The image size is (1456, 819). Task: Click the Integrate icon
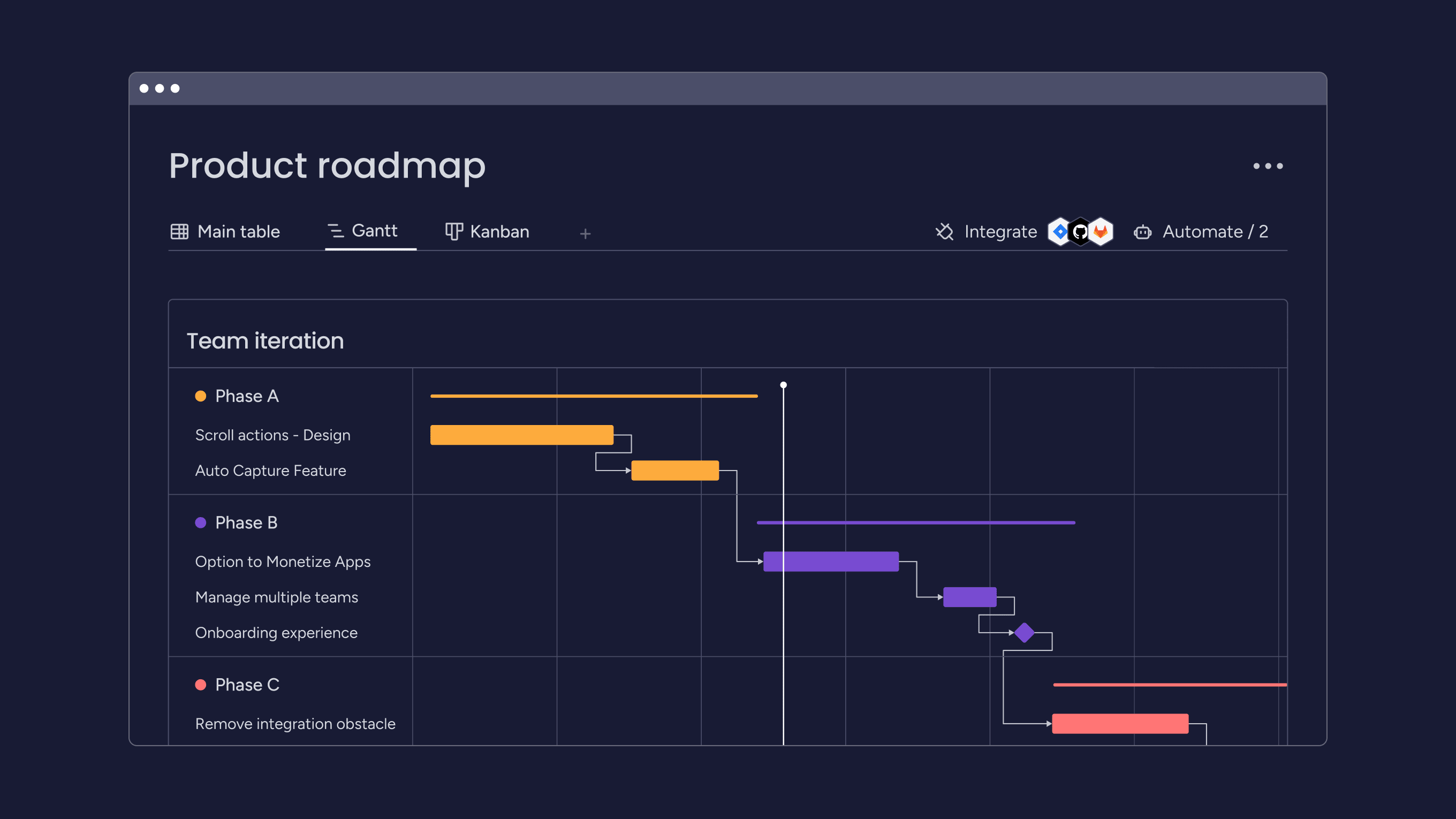click(x=944, y=232)
